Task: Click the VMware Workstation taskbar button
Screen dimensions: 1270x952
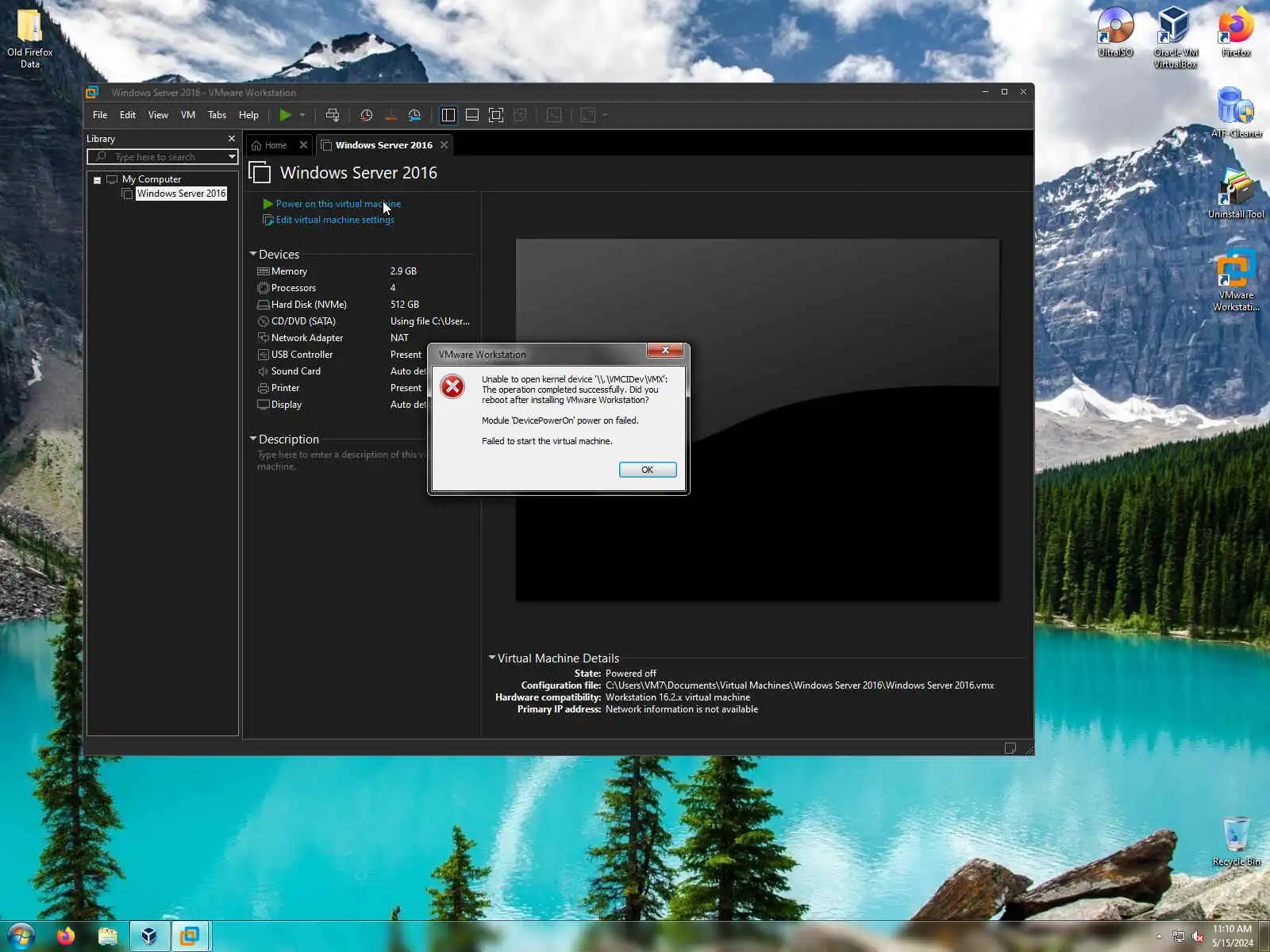Action: click(190, 937)
